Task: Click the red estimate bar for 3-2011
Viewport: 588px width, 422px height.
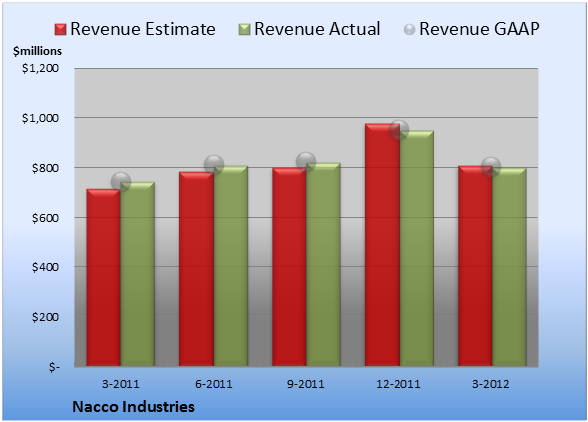Action: (x=104, y=278)
